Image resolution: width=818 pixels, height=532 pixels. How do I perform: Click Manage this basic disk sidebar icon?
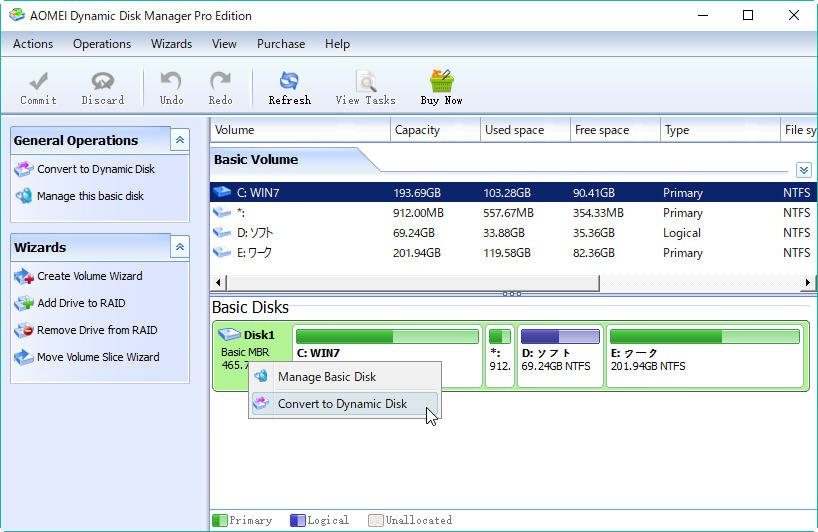click(24, 196)
